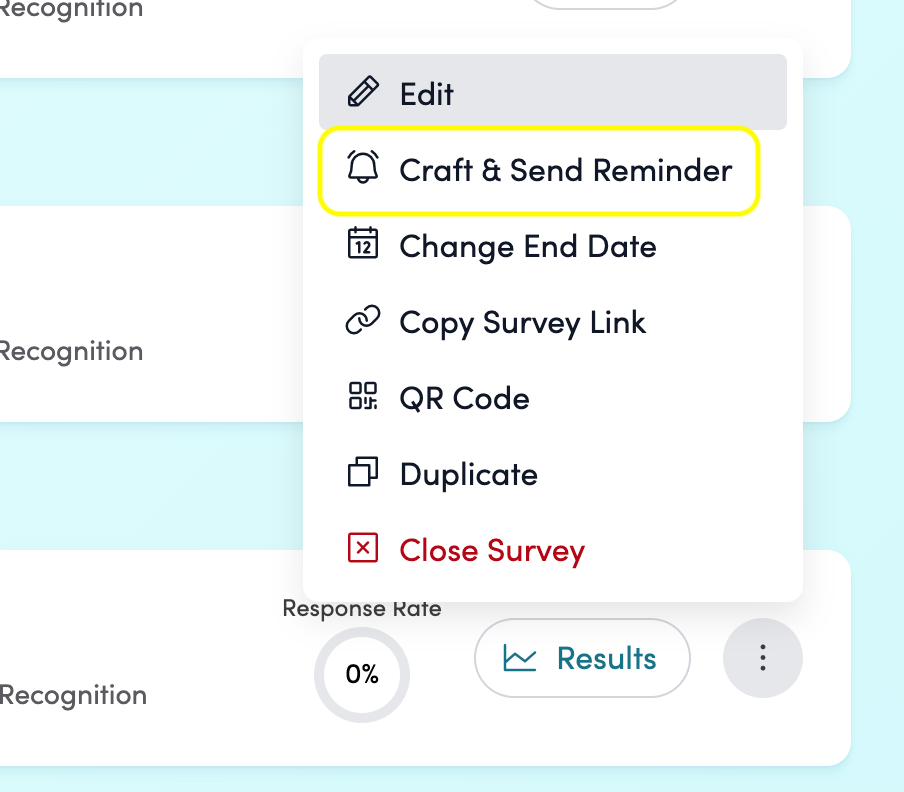Screen dimensions: 904x792
Task: Click the calendar icon for end date
Action: click(x=363, y=245)
